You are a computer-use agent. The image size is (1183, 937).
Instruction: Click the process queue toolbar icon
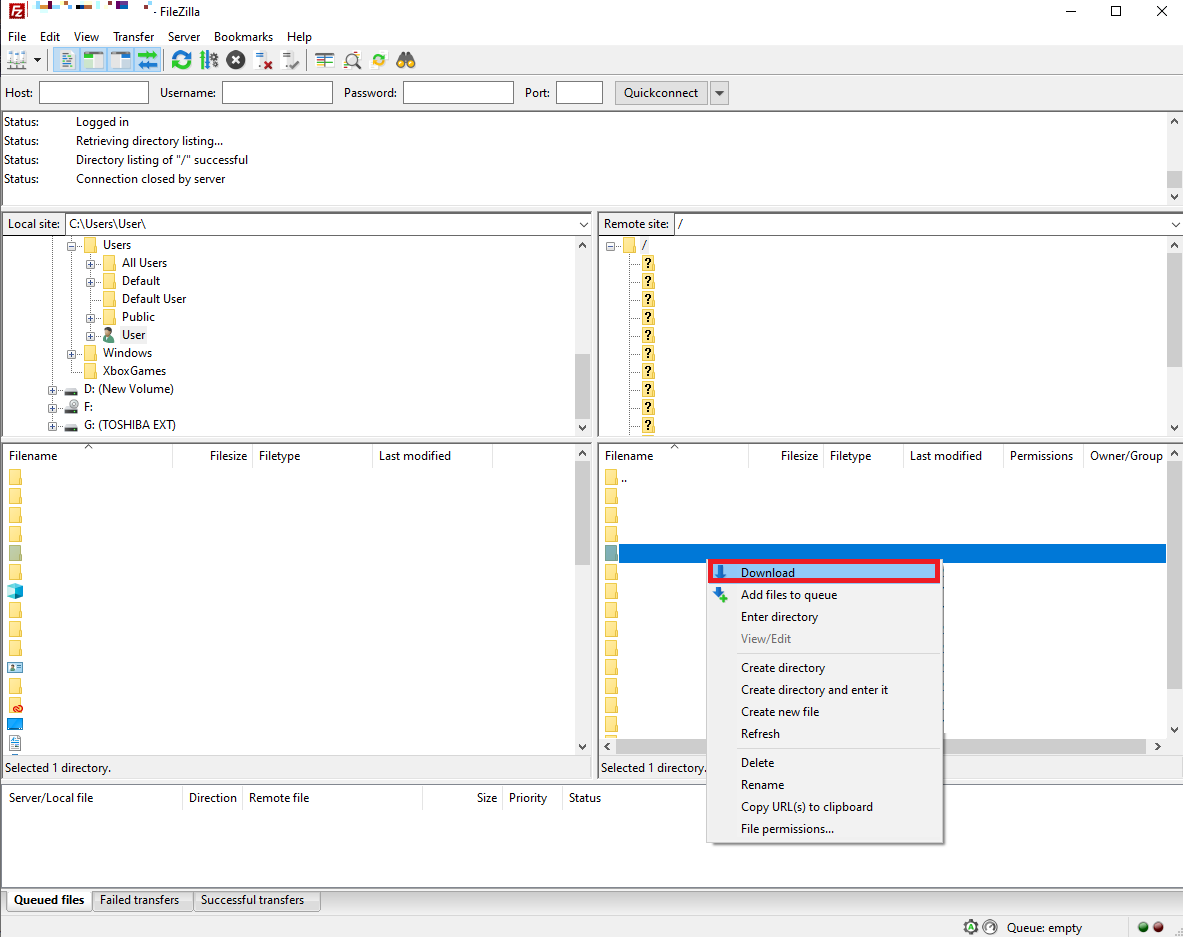click(209, 60)
